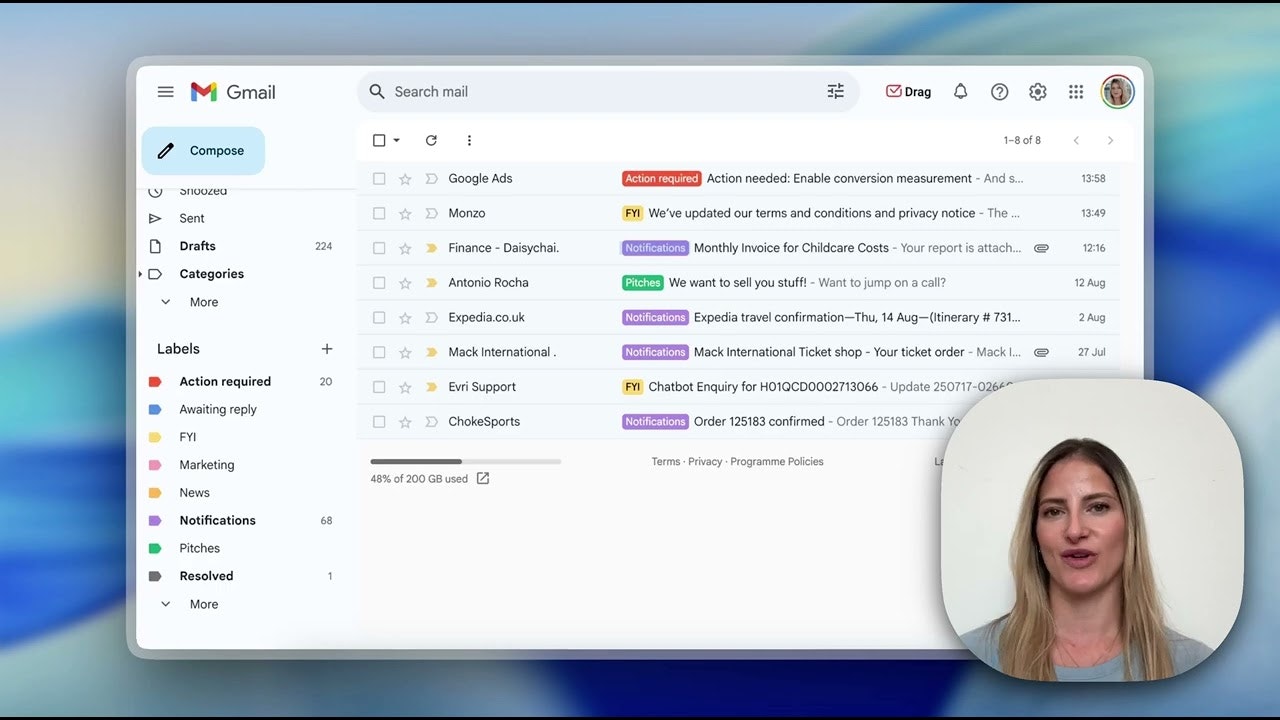Open the select-all dropdown arrow
Screen dimensions: 1280x720
tap(397, 141)
